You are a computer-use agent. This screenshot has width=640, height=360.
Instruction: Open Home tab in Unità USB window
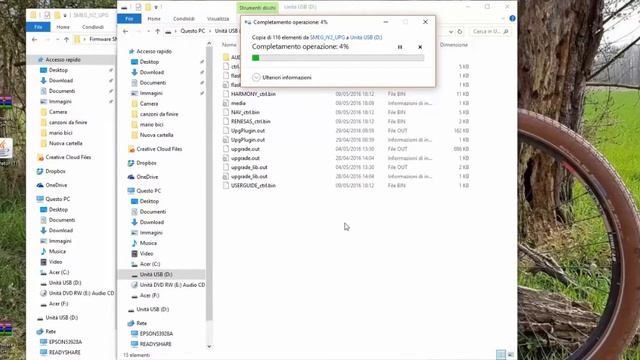tap(154, 19)
